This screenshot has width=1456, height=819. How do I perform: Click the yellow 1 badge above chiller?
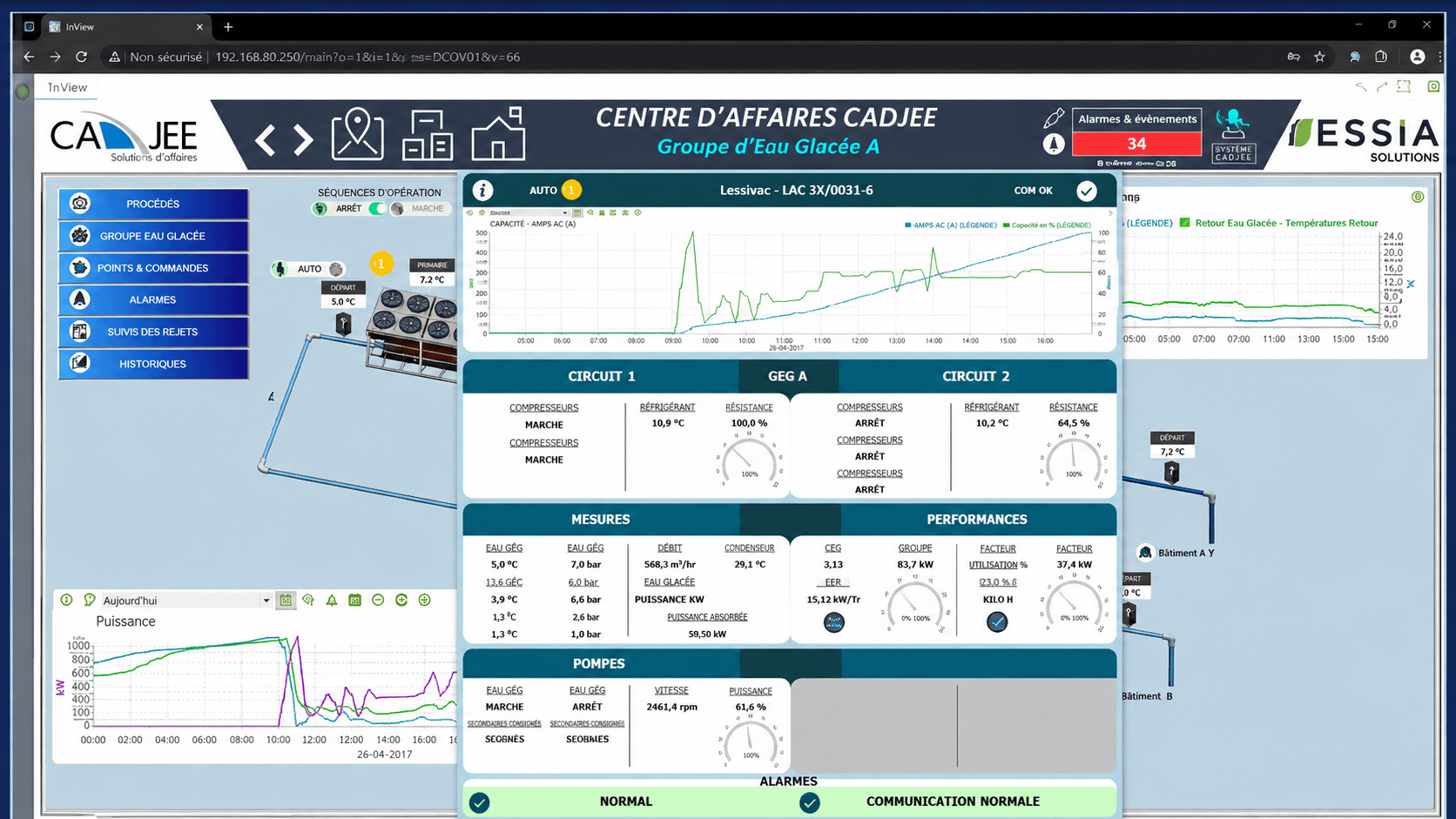coord(381,263)
